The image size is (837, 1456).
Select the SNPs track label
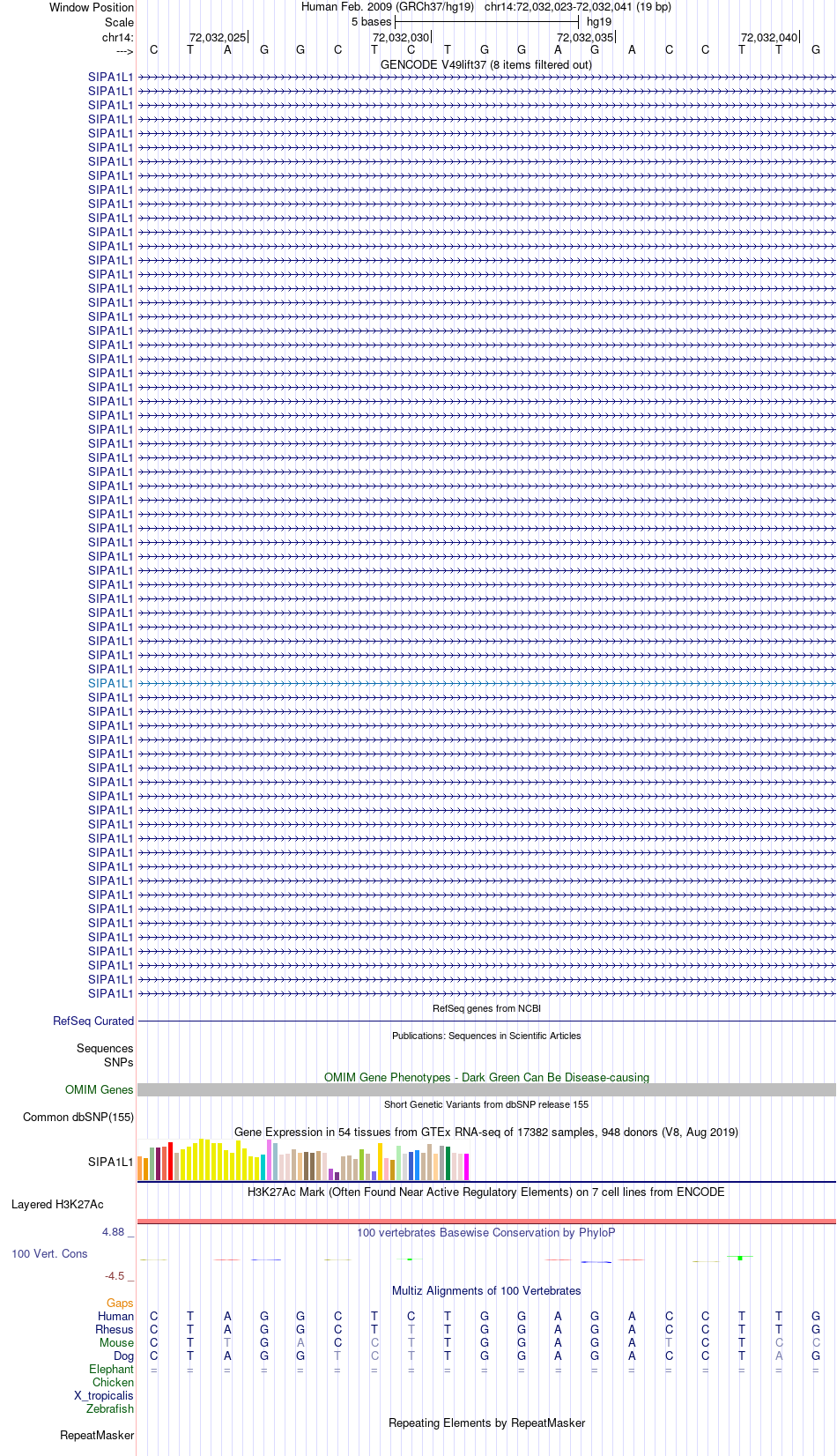click(119, 1062)
